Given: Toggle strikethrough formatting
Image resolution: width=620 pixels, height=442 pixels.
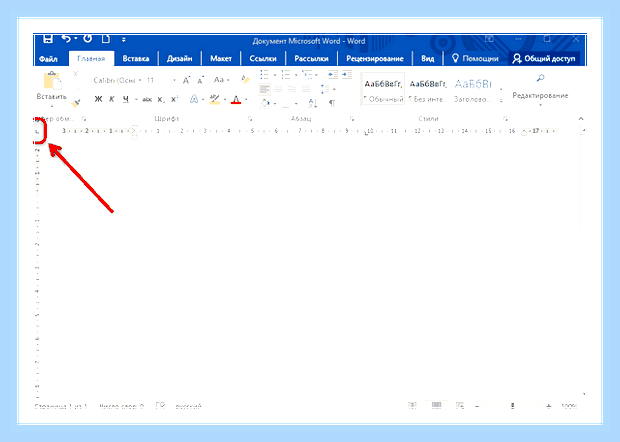Looking at the screenshot, I should click(x=147, y=100).
